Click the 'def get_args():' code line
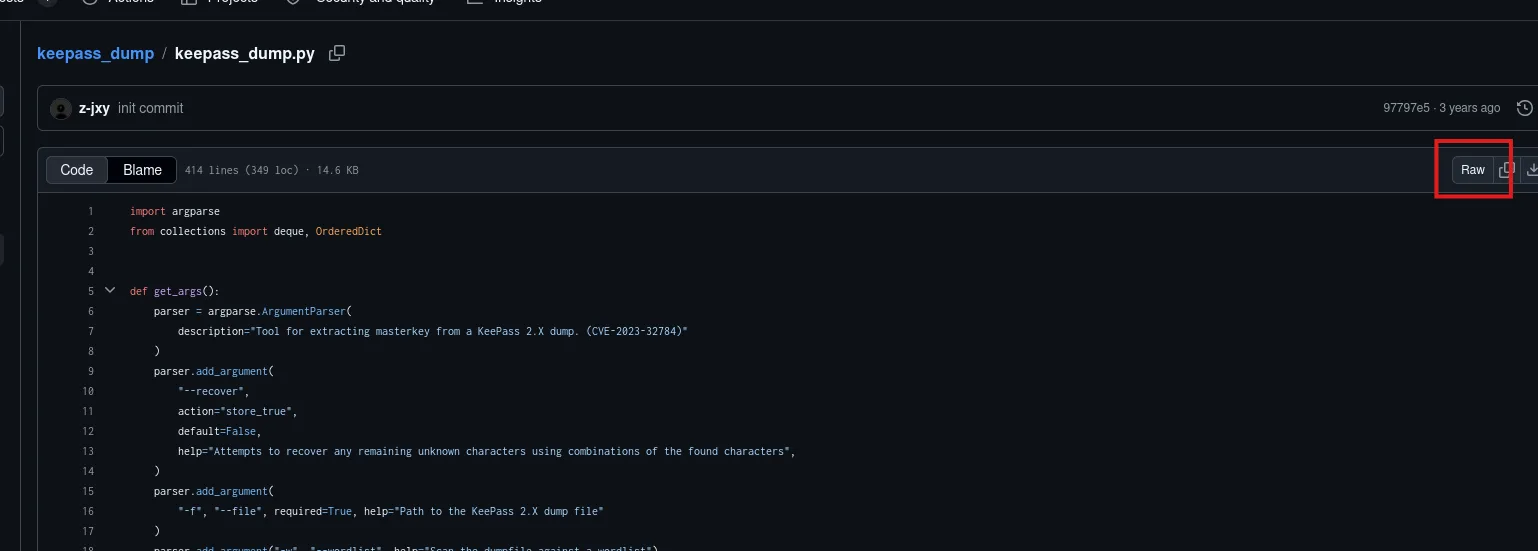Viewport: 1538px width, 551px height. pyautogui.click(x=174, y=291)
